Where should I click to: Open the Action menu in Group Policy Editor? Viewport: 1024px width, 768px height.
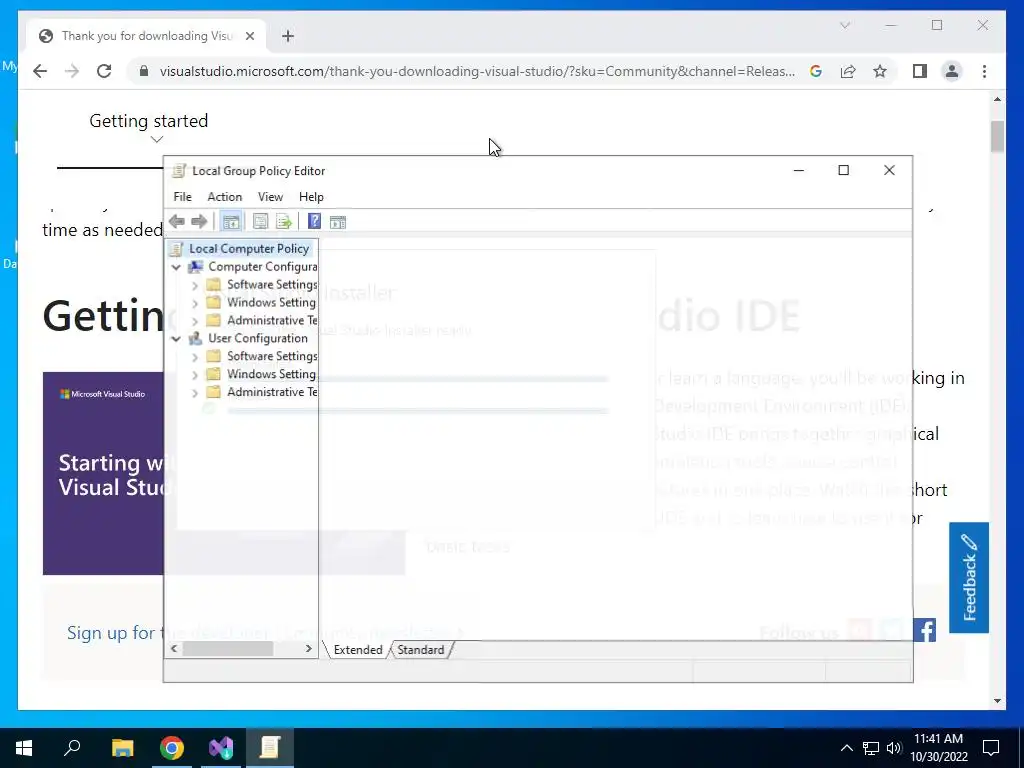click(x=225, y=197)
